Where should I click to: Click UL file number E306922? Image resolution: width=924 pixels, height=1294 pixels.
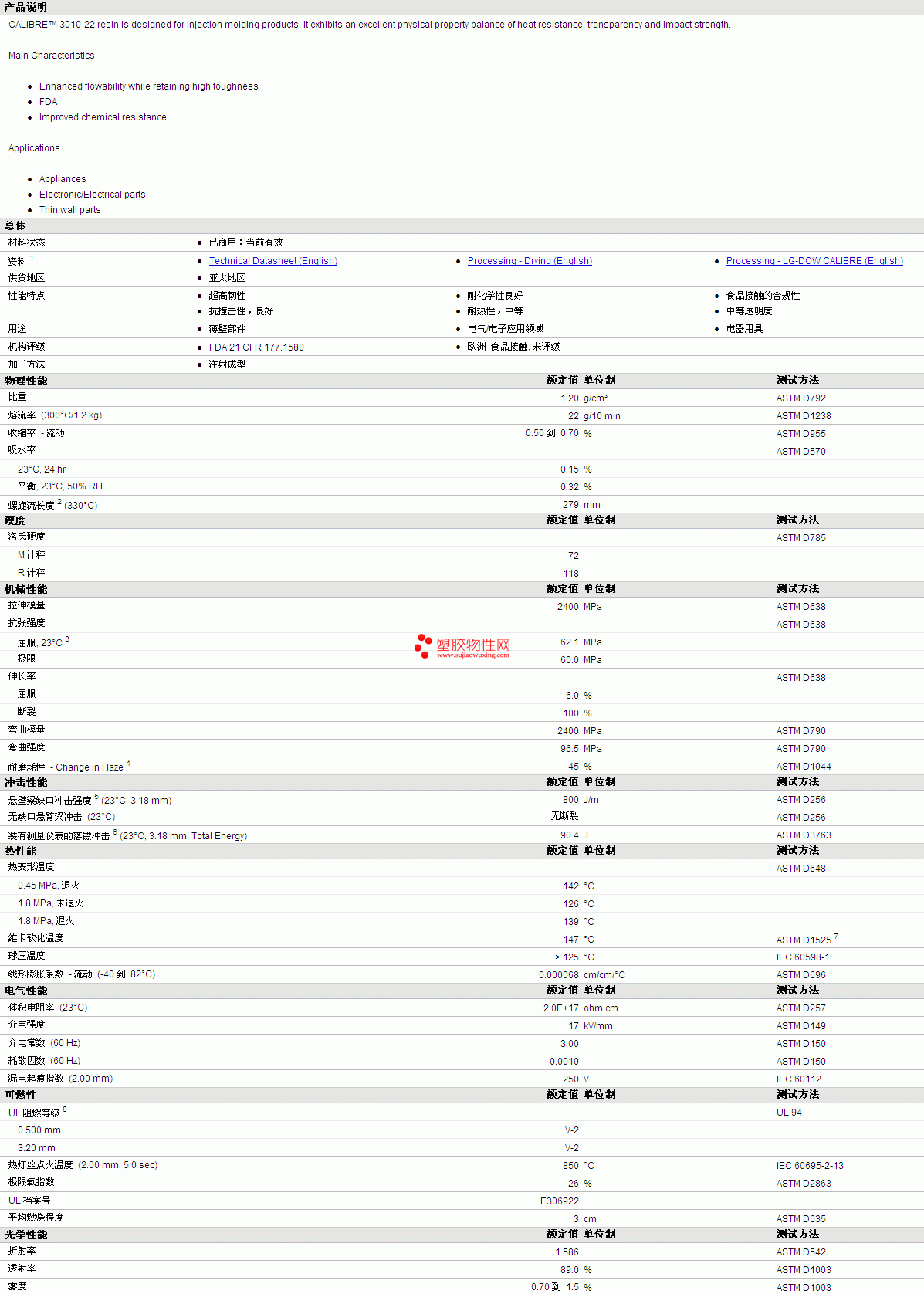pyautogui.click(x=560, y=1201)
